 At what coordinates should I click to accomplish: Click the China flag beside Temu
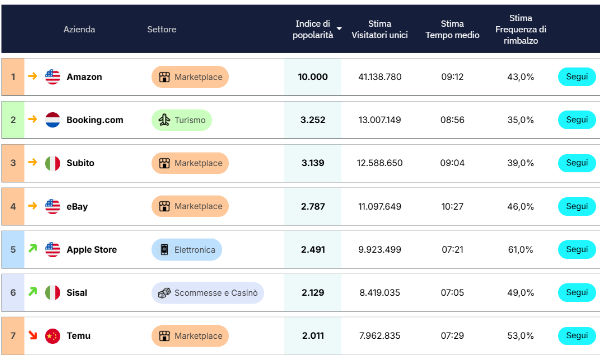click(52, 336)
